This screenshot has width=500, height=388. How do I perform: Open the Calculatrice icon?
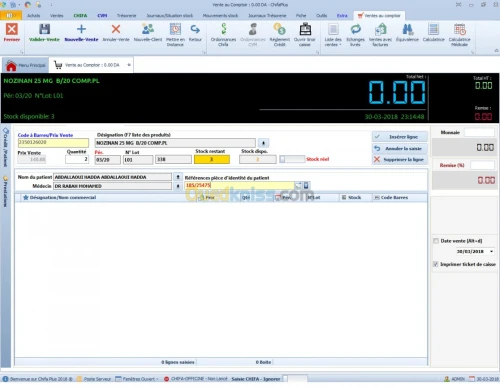coord(433,29)
